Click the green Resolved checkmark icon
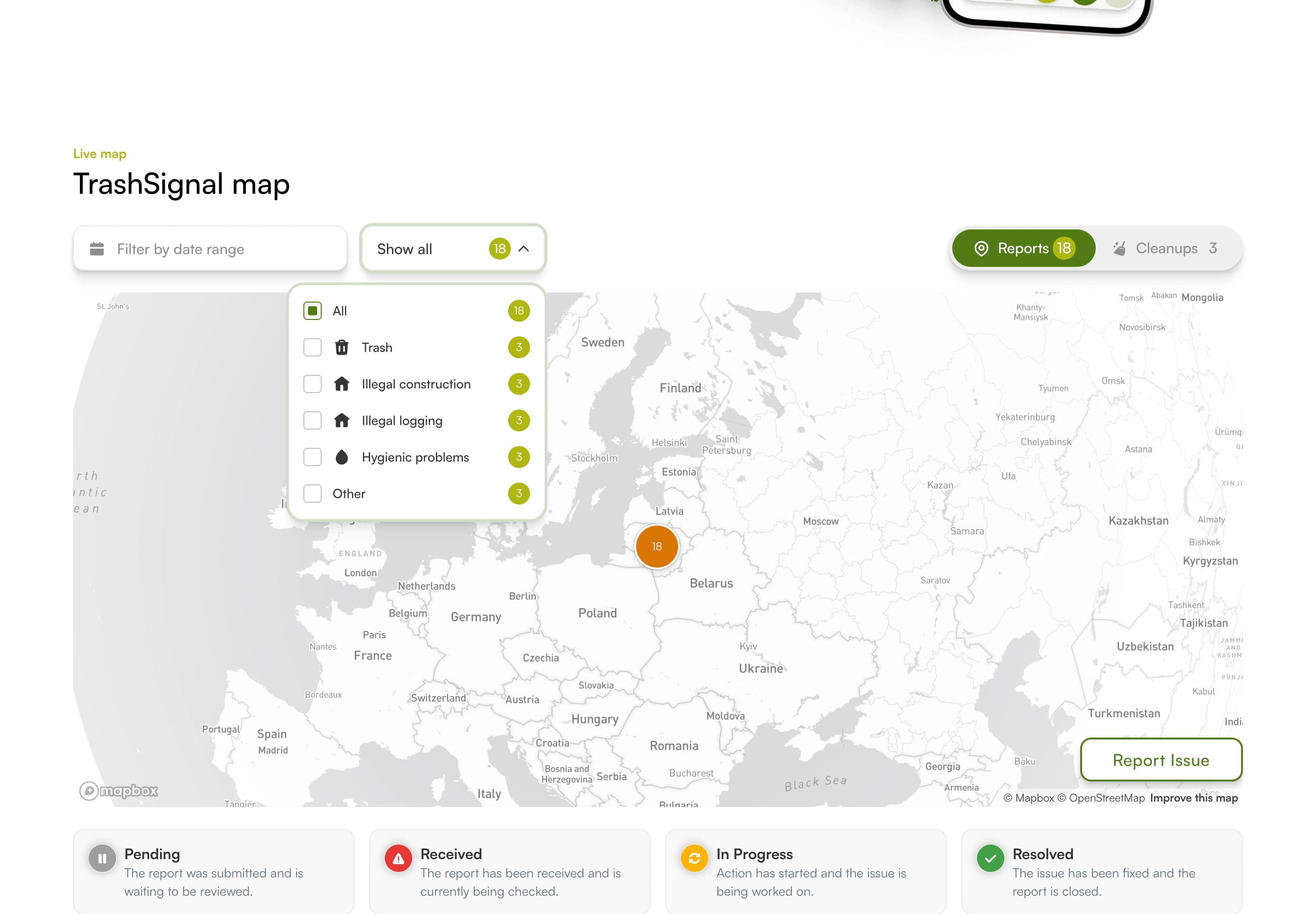Viewport: 1316px width, 914px height. [990, 858]
